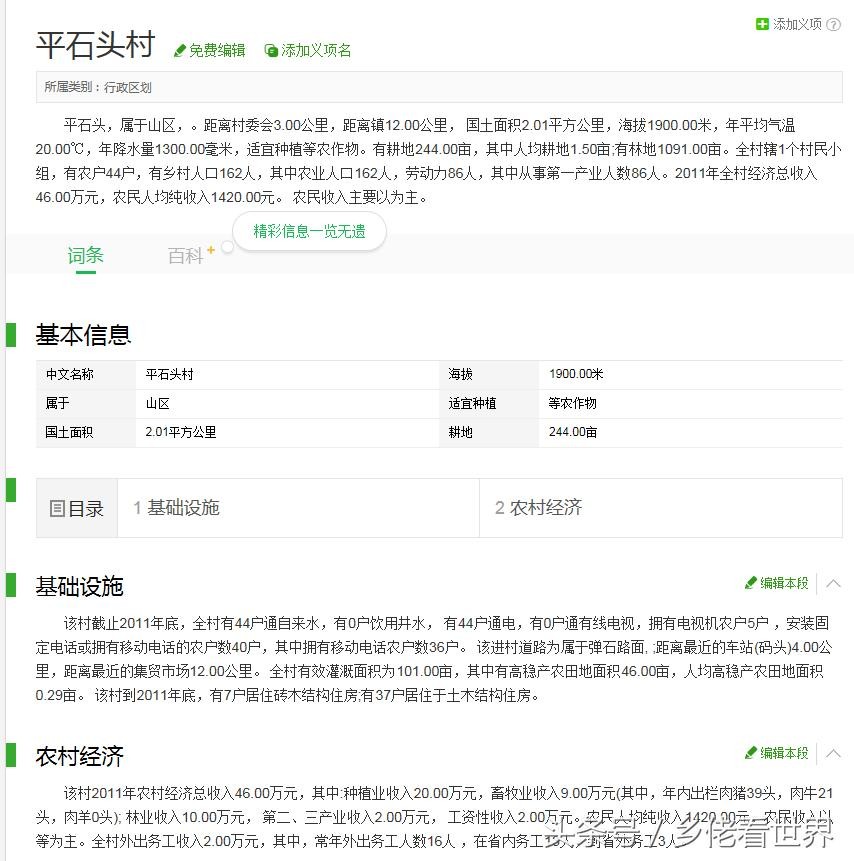Click the 添加义项名 link near the title
This screenshot has width=854, height=861.
tap(315, 50)
